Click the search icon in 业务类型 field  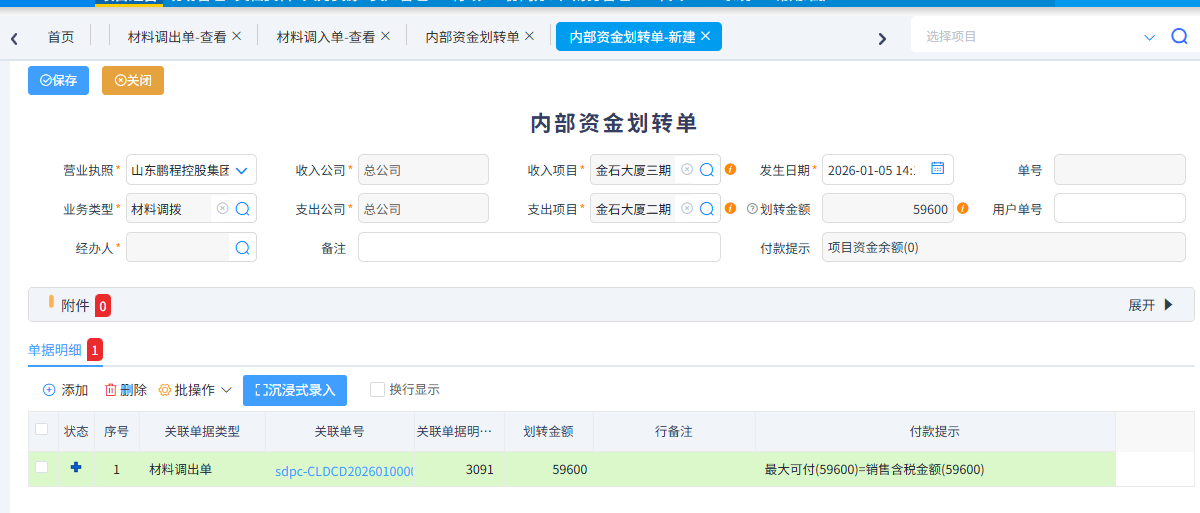(242, 209)
